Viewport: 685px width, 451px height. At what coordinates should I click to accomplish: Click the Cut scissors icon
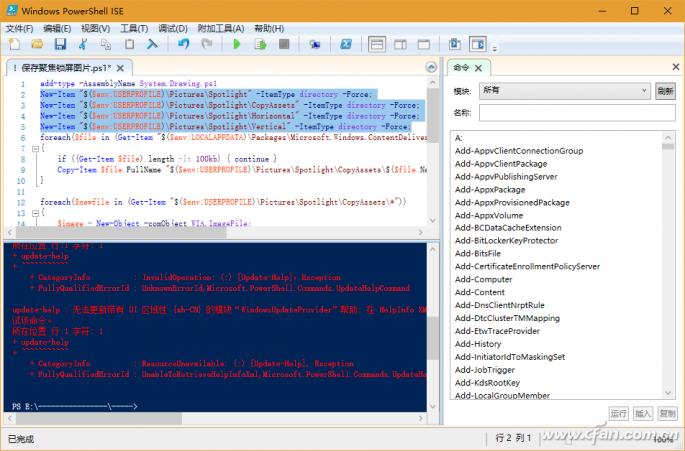(83, 45)
